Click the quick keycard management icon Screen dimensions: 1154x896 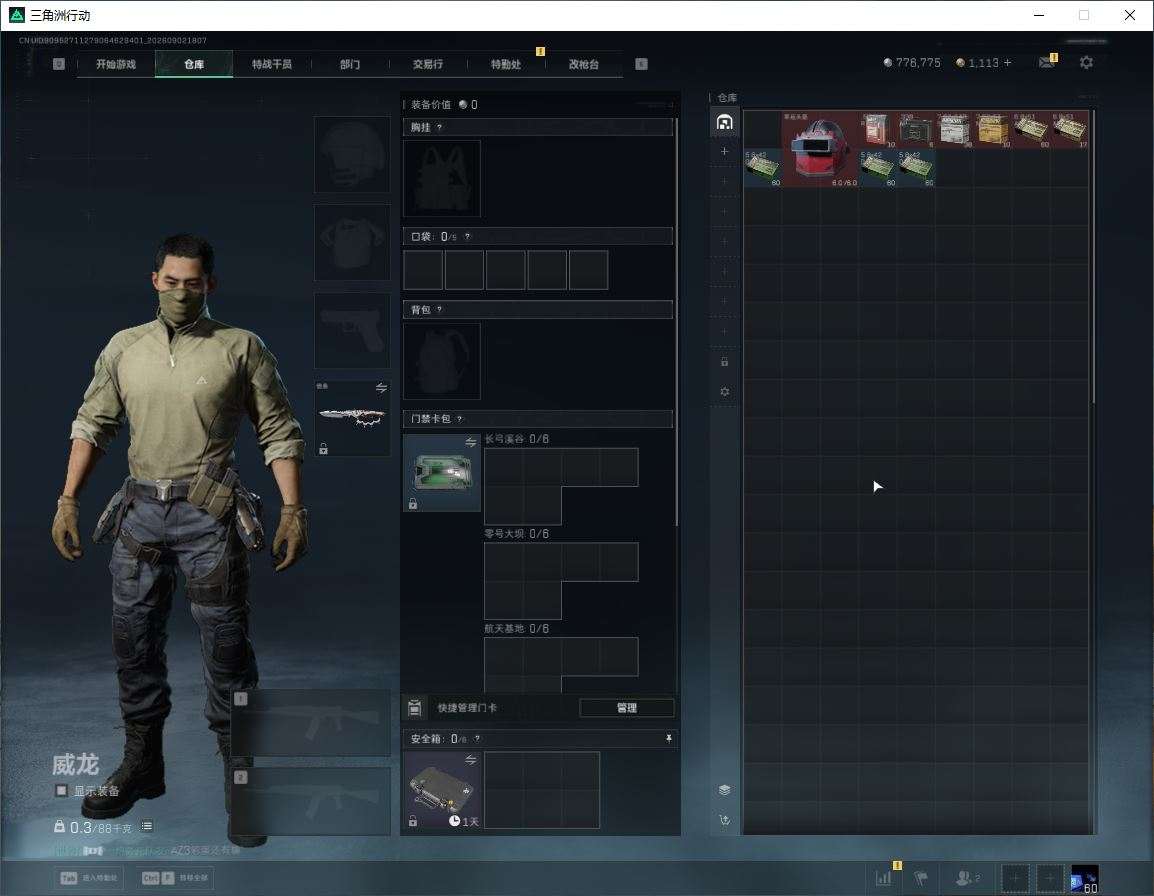point(414,708)
